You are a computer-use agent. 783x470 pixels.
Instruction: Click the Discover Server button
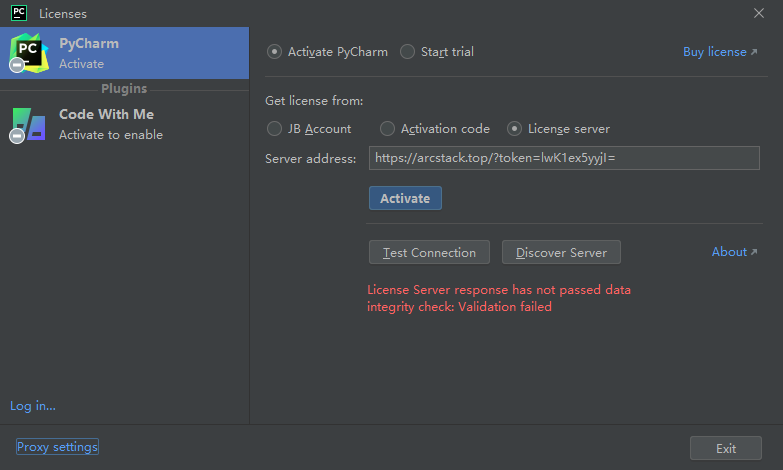tap(561, 252)
